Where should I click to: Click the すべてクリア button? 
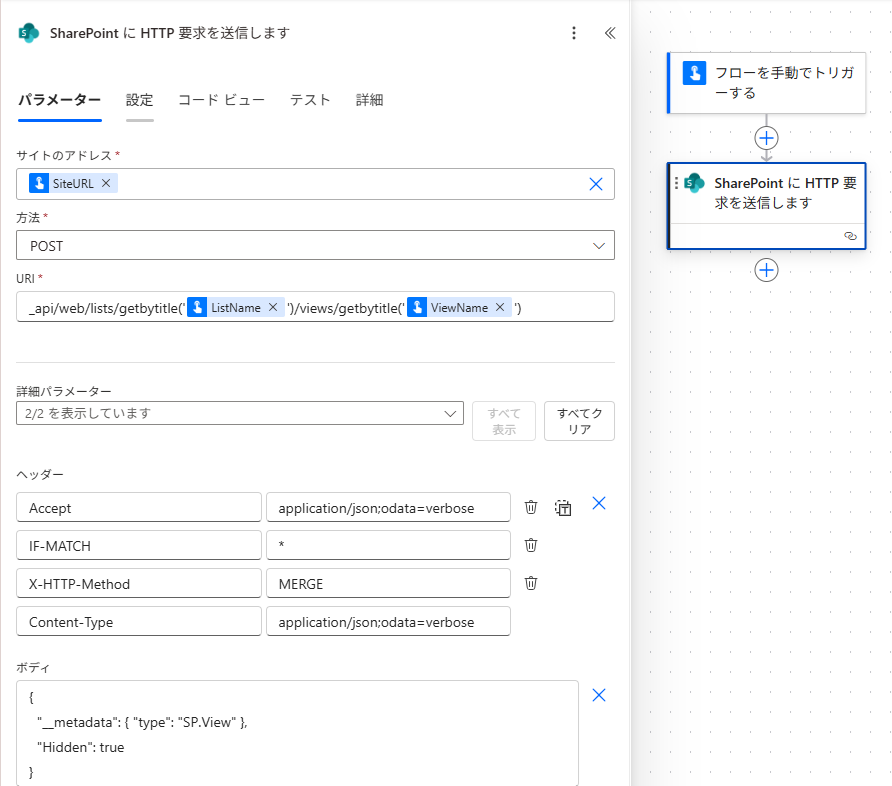pyautogui.click(x=579, y=421)
